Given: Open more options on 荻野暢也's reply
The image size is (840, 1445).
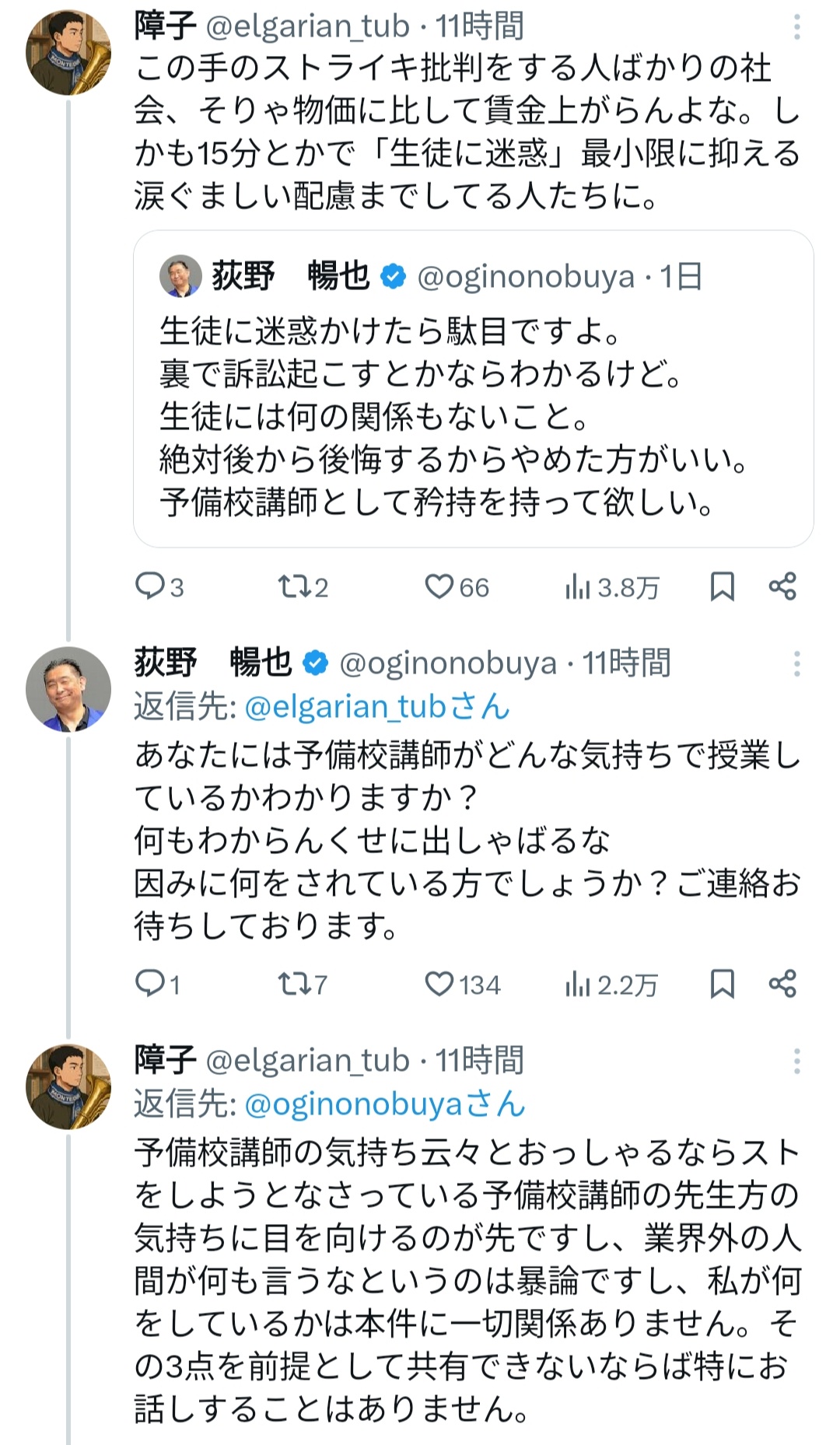Looking at the screenshot, I should click(x=796, y=663).
